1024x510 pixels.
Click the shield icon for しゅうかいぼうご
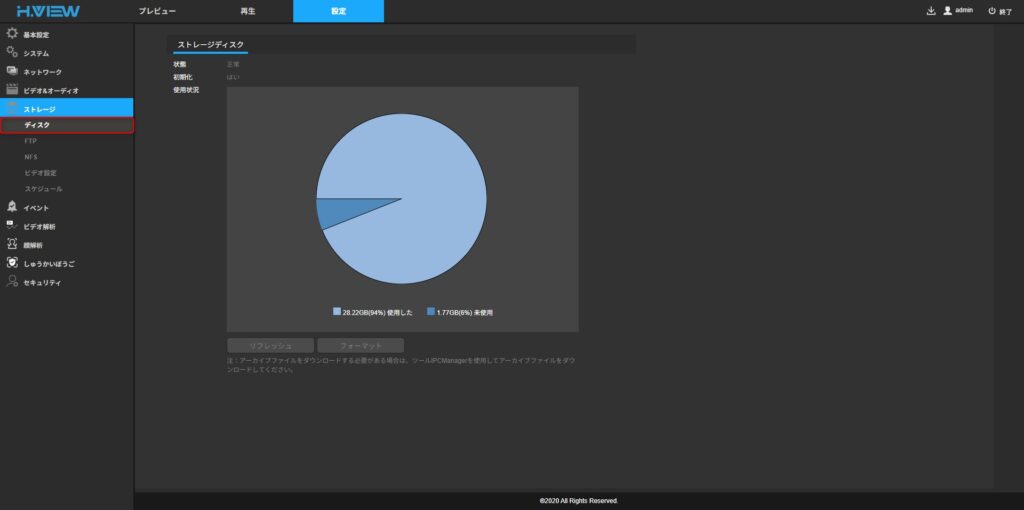point(12,263)
